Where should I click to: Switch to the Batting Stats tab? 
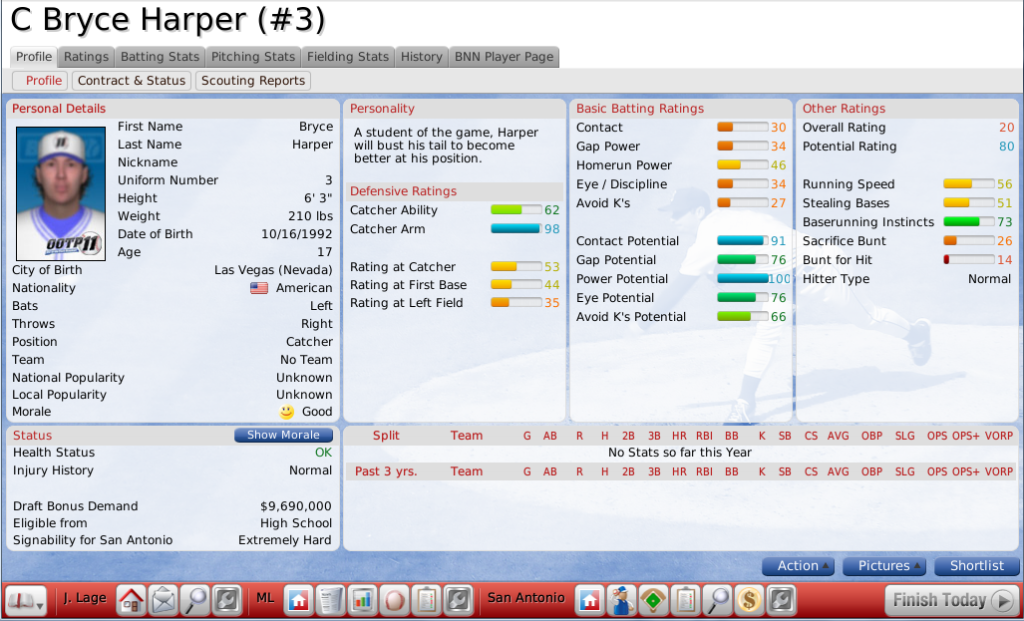coord(161,57)
